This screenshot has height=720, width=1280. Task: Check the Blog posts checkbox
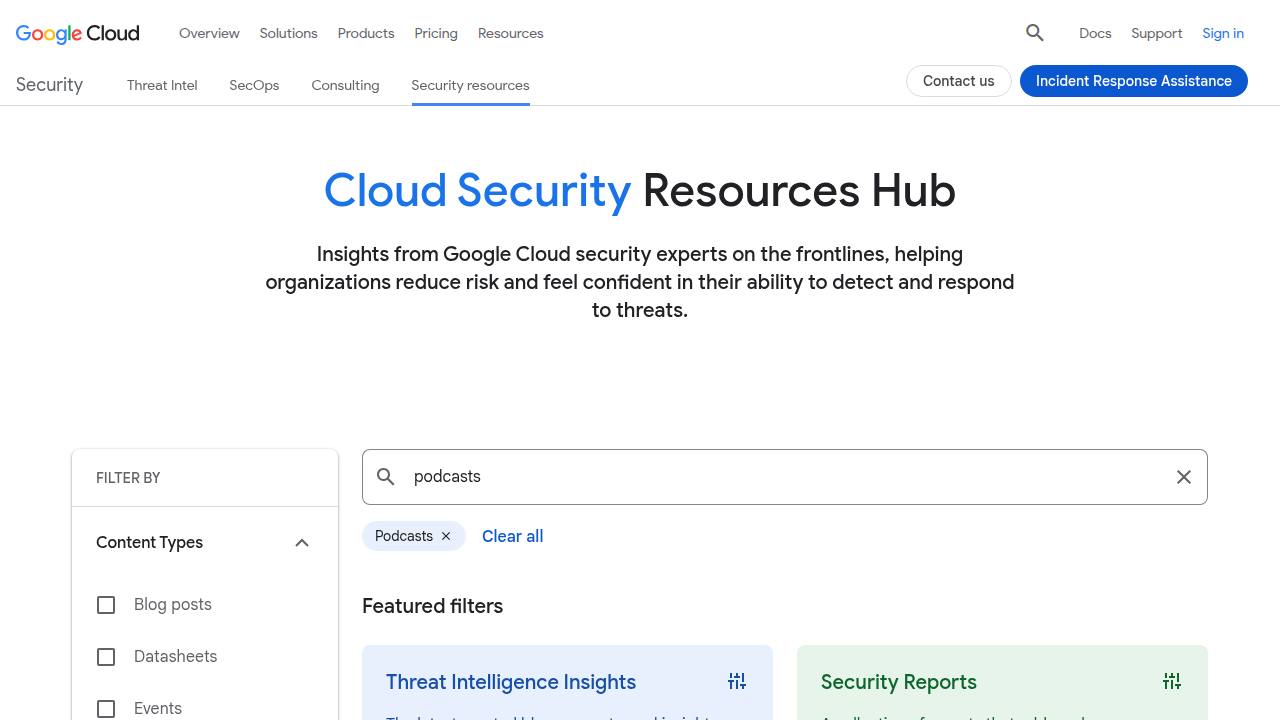(x=106, y=605)
